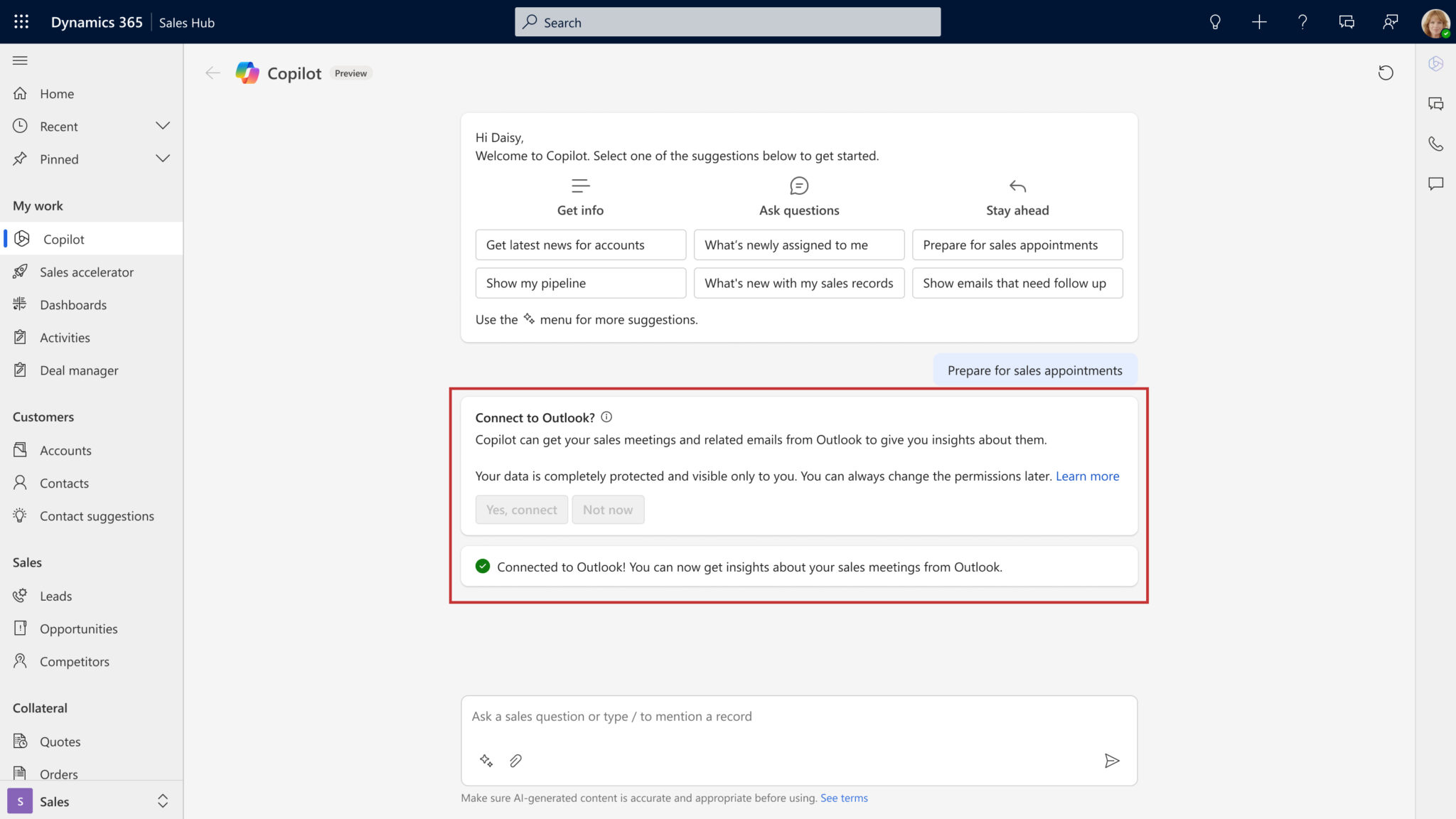Open the Deal manager
Image resolution: width=1456 pixels, height=819 pixels.
[78, 370]
